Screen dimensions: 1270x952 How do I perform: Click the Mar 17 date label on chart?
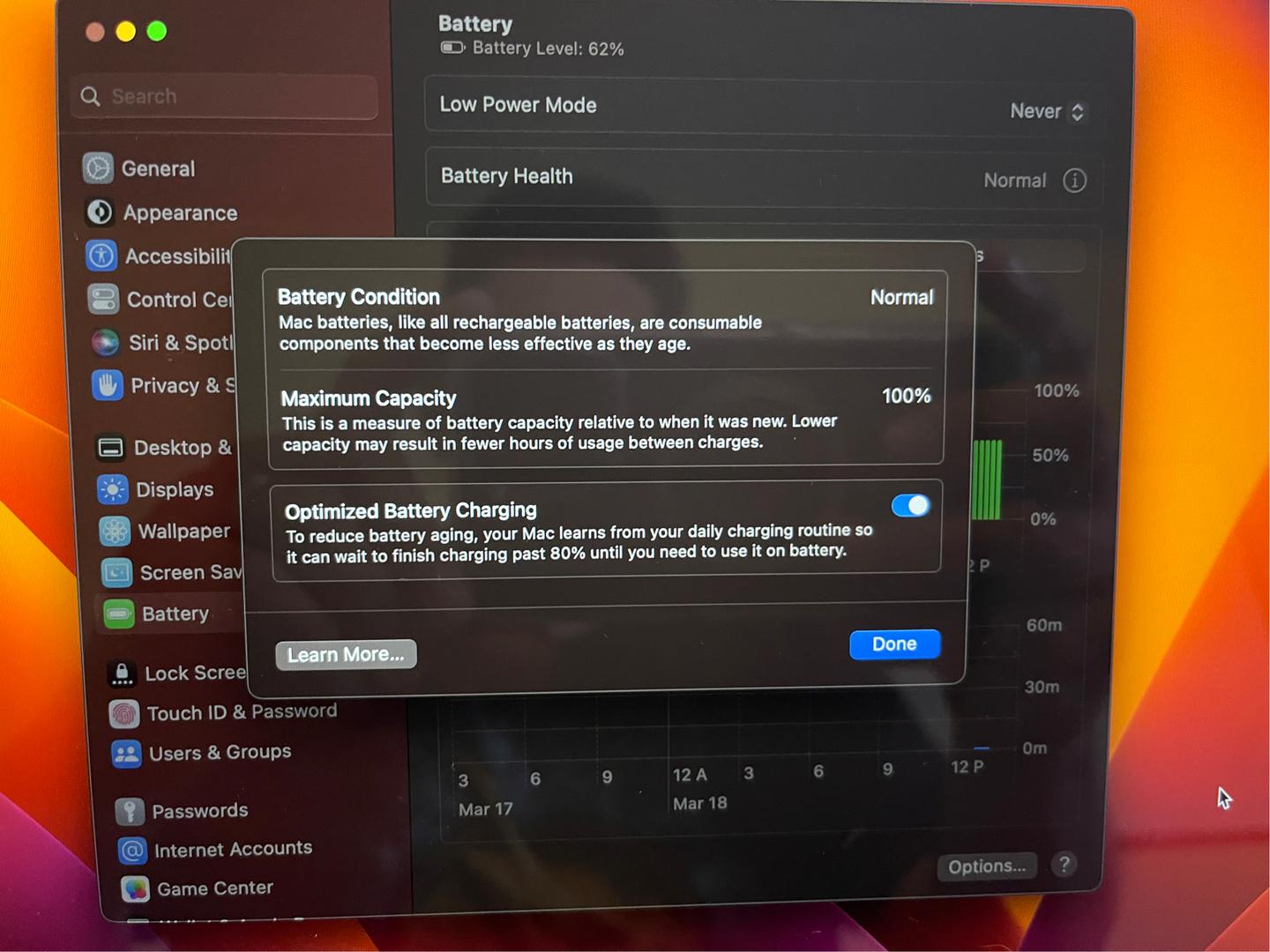485,809
